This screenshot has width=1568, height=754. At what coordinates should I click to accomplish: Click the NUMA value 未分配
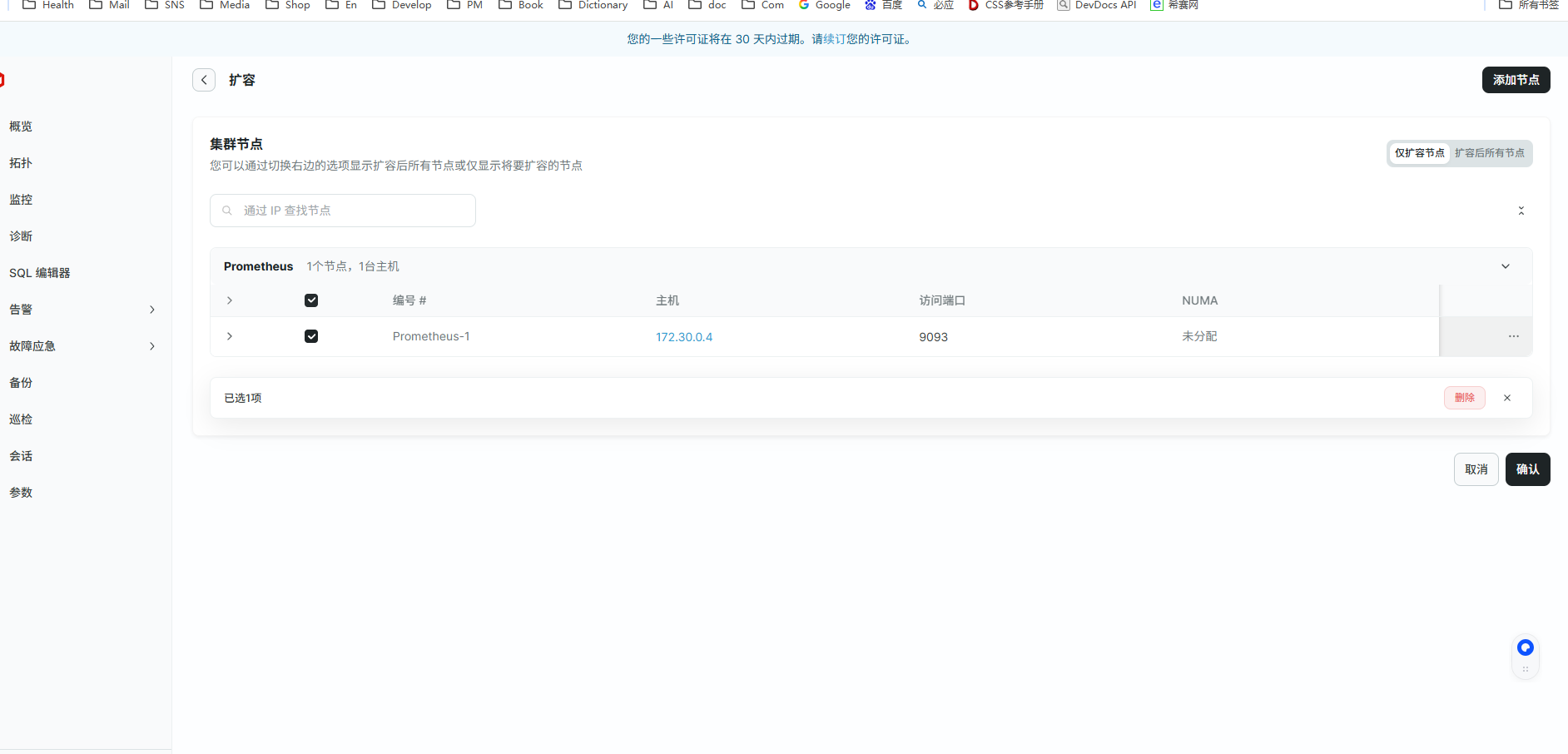1199,336
